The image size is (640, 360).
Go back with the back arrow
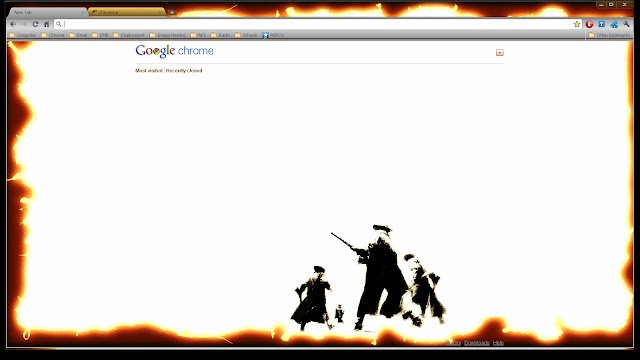[x=13, y=24]
